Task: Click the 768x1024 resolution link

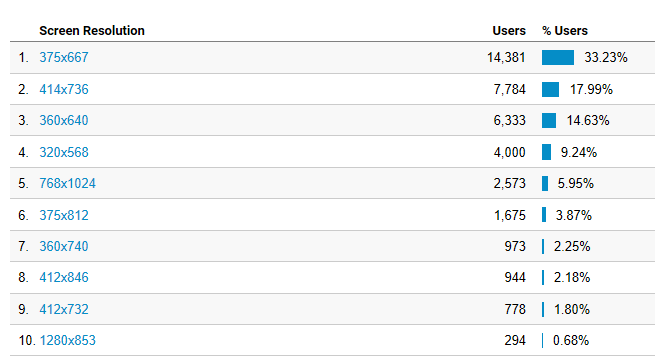Action: point(67,183)
